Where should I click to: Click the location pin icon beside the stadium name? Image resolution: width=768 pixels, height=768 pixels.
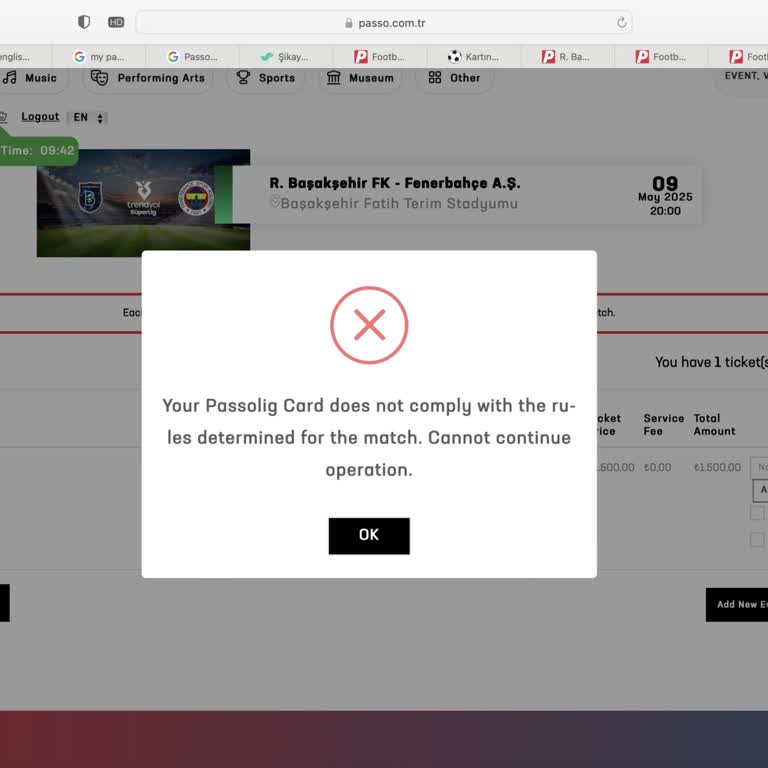pyautogui.click(x=275, y=201)
